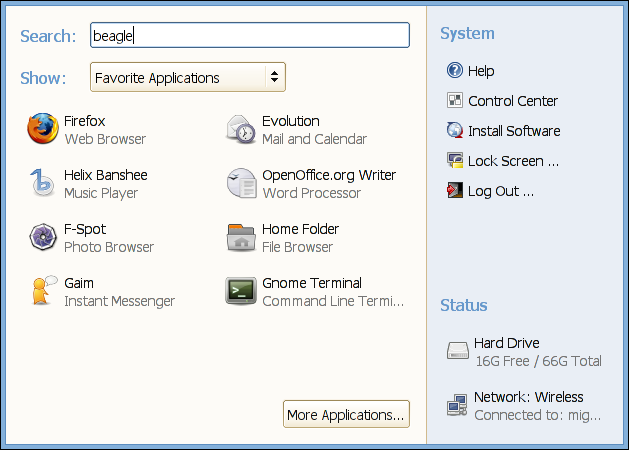Click the More Applications button
The image size is (629, 450).
(346, 414)
